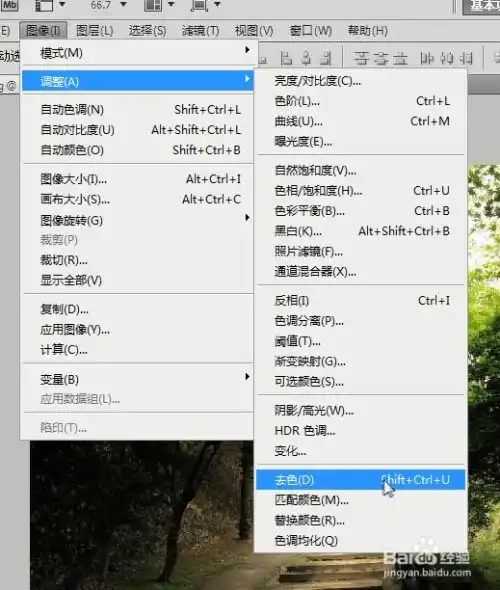This screenshot has width=500, height=590.
Task: Open 变化... variations adjustment
Action: click(x=360, y=451)
